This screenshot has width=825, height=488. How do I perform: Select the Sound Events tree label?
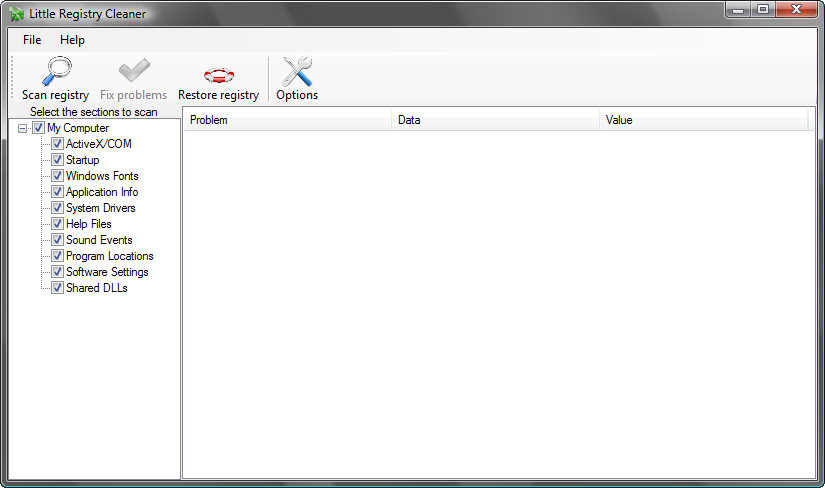99,240
